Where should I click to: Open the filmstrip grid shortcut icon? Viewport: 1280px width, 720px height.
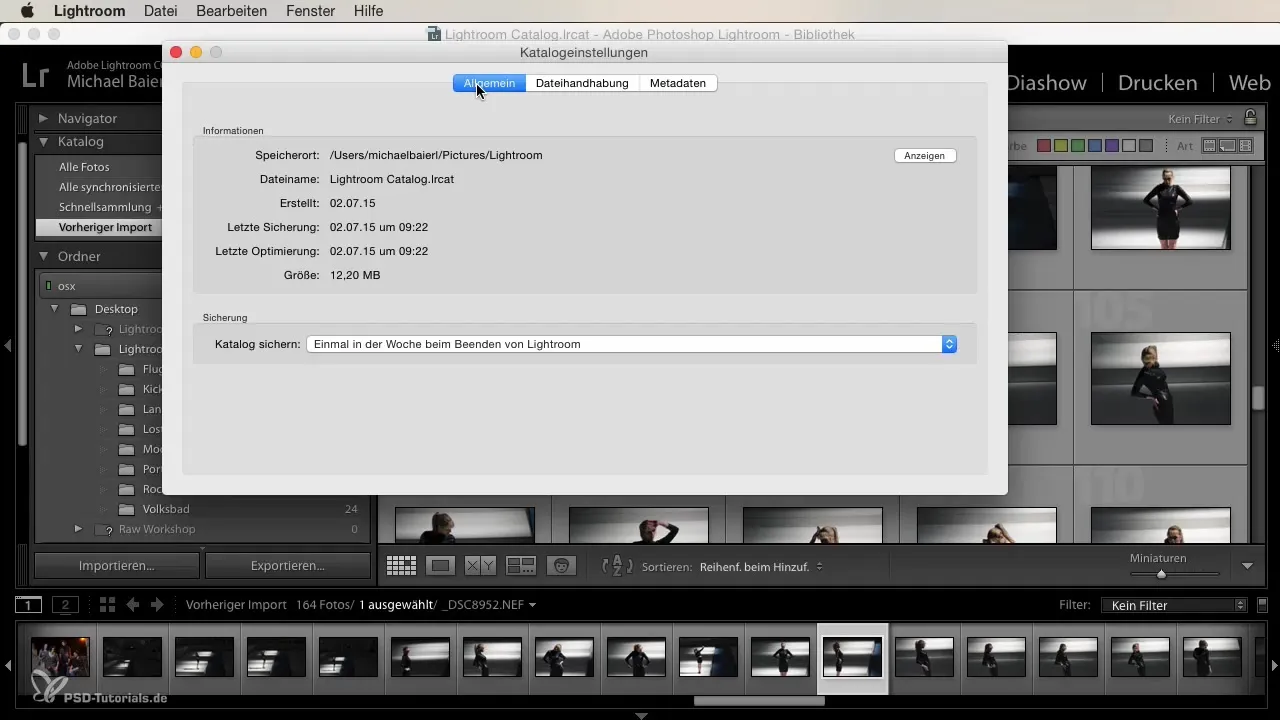[108, 605]
